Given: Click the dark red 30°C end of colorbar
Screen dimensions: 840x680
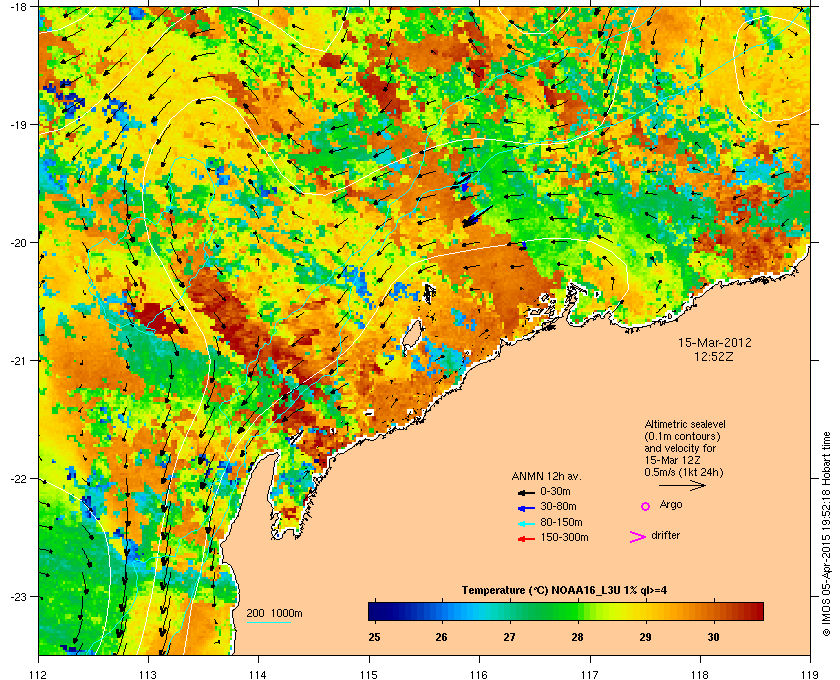Looking at the screenshot, I should [x=755, y=611].
